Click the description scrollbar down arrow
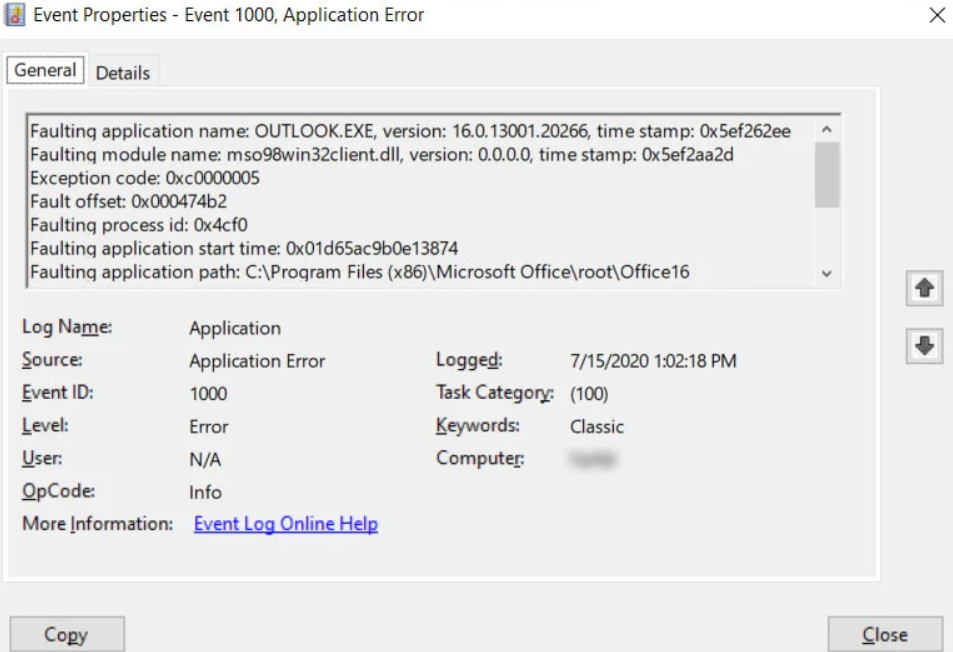This screenshot has height=652, width=953. tap(827, 273)
